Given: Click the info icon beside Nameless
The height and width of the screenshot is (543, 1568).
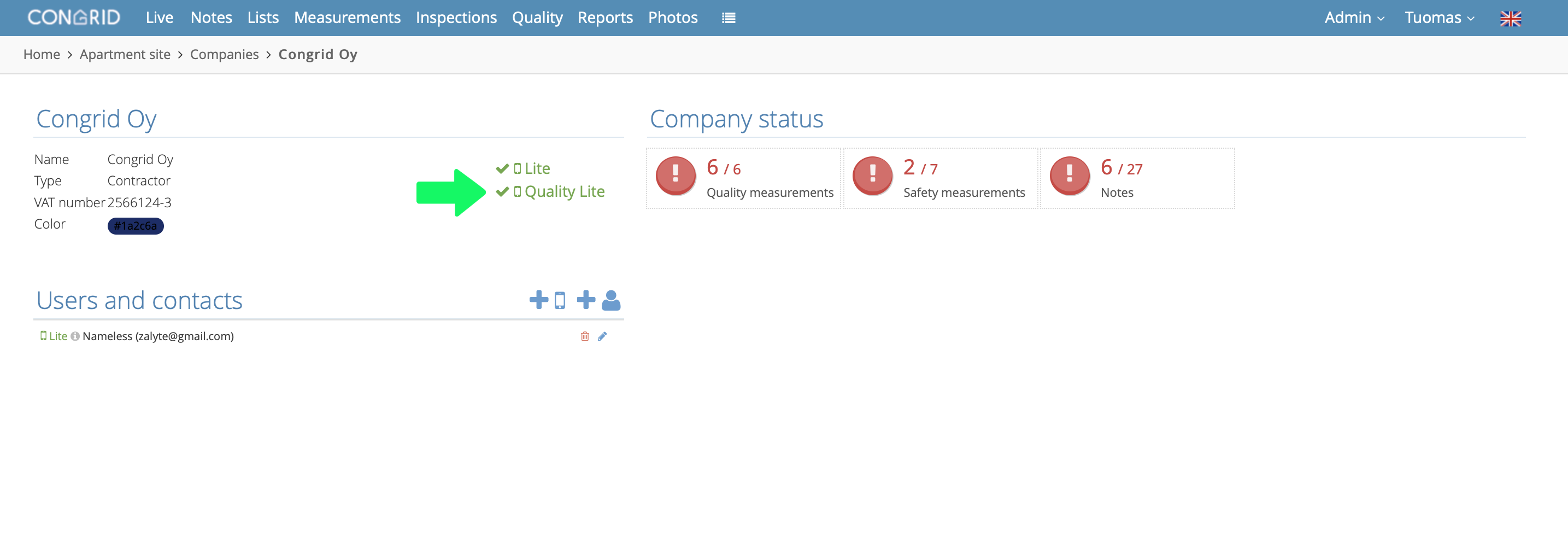Looking at the screenshot, I should pos(75,336).
